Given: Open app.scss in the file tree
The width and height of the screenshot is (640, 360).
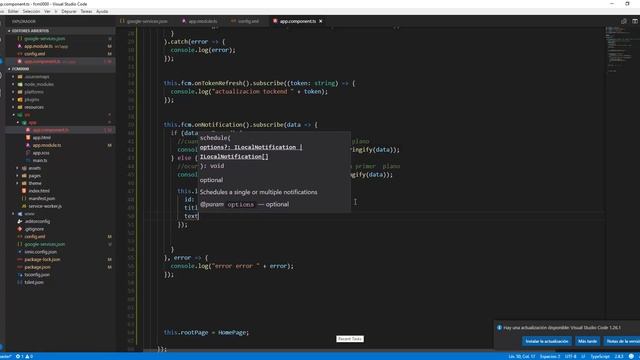Looking at the screenshot, I should point(41,153).
